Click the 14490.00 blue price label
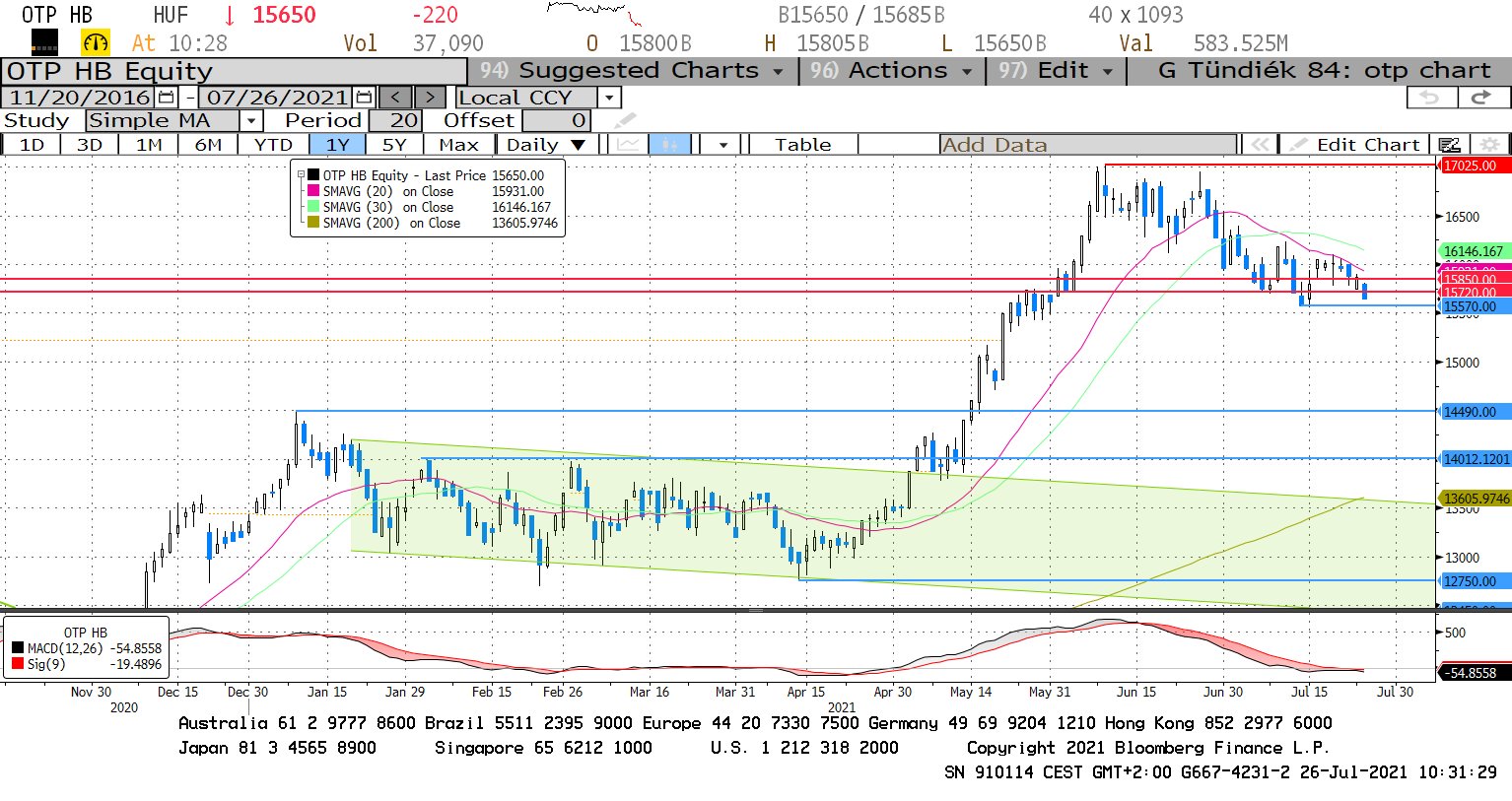Screen dimensions: 1512x801 (x=1475, y=412)
